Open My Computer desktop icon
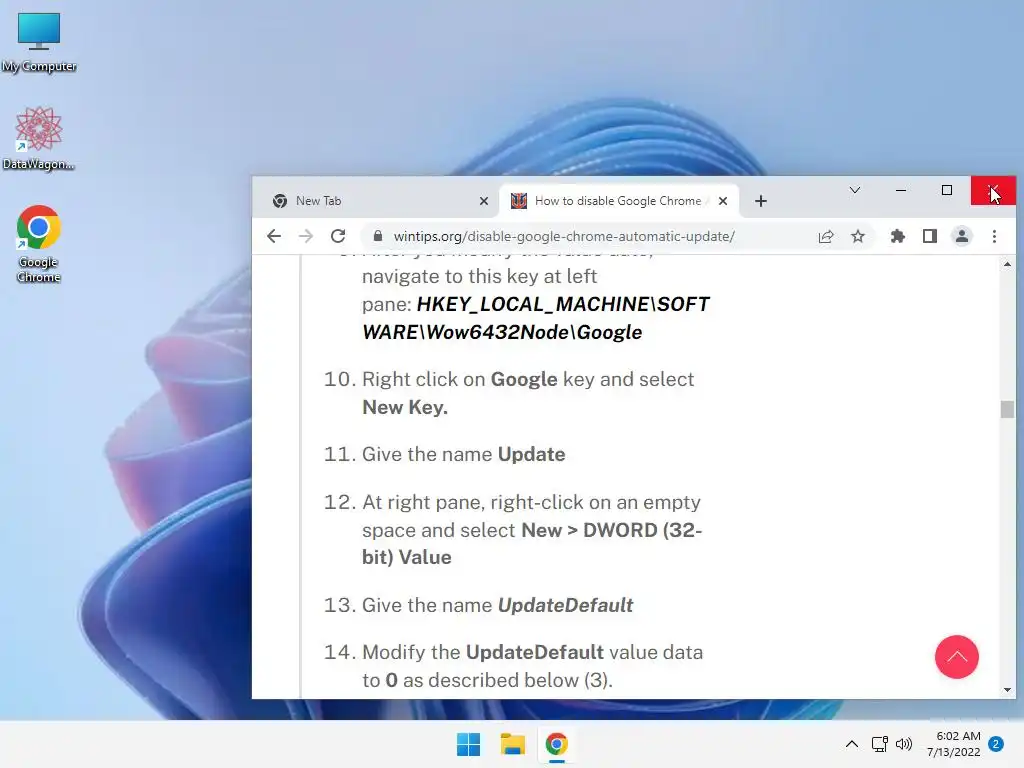This screenshot has width=1024, height=768. point(39,42)
